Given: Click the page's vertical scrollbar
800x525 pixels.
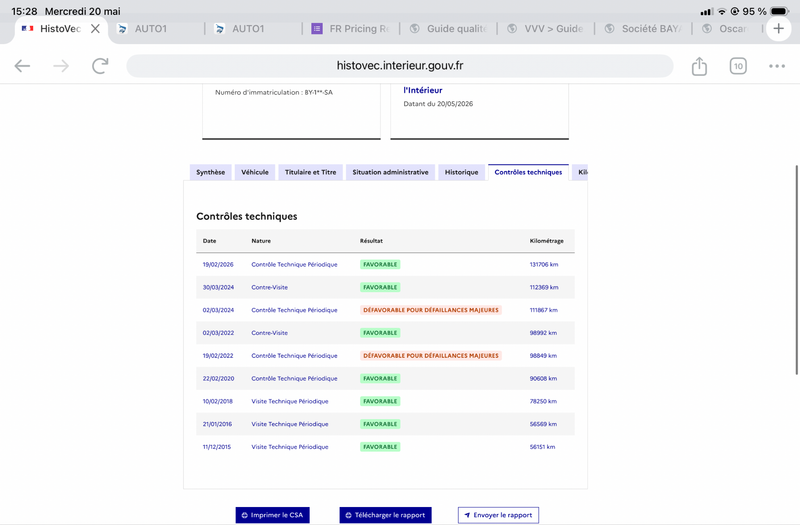Looking at the screenshot, I should (796, 270).
